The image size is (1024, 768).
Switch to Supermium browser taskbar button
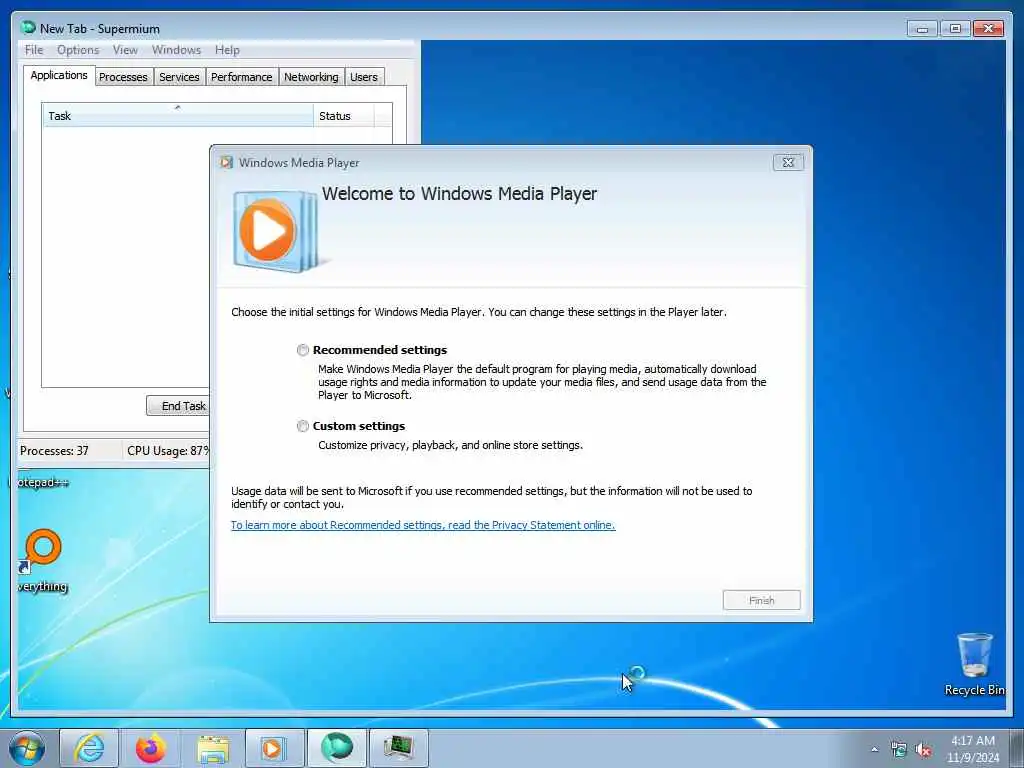click(x=337, y=748)
